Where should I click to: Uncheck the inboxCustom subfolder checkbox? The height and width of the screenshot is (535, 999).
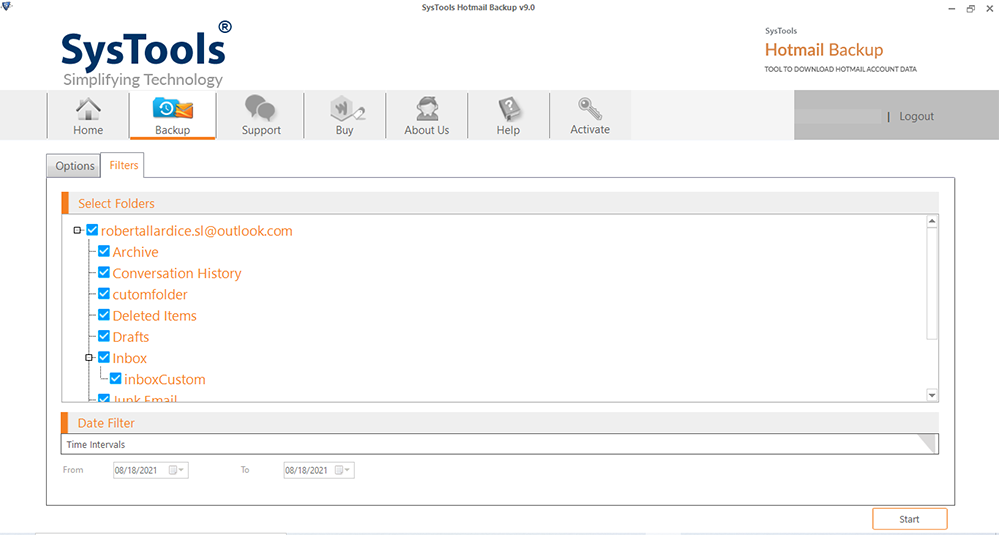click(x=115, y=379)
